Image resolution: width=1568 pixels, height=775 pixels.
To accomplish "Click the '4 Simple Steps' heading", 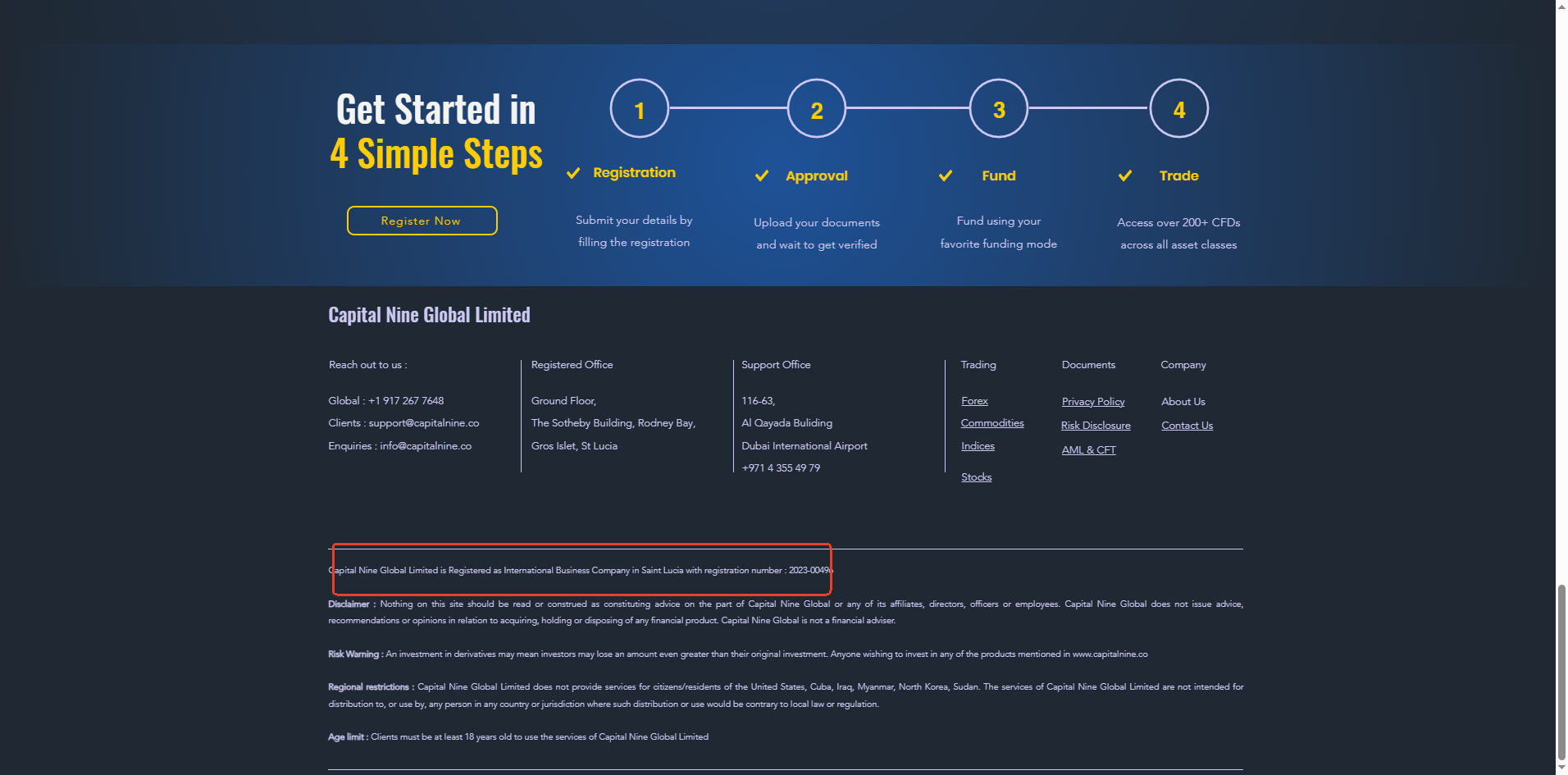I will (436, 154).
